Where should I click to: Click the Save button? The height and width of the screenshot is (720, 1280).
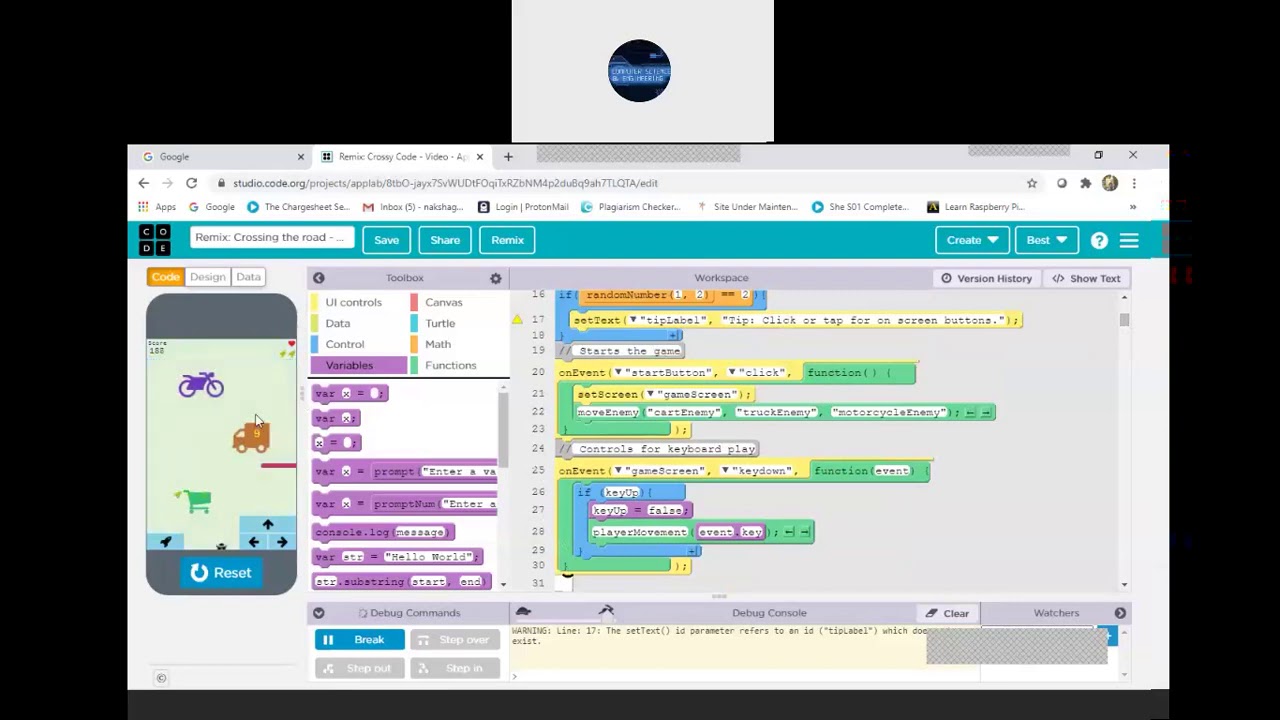pos(386,240)
